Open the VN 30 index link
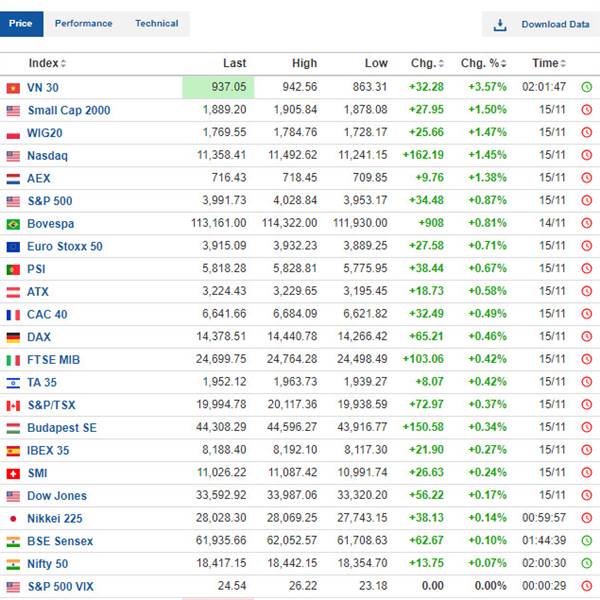600x600 pixels. tap(43, 88)
